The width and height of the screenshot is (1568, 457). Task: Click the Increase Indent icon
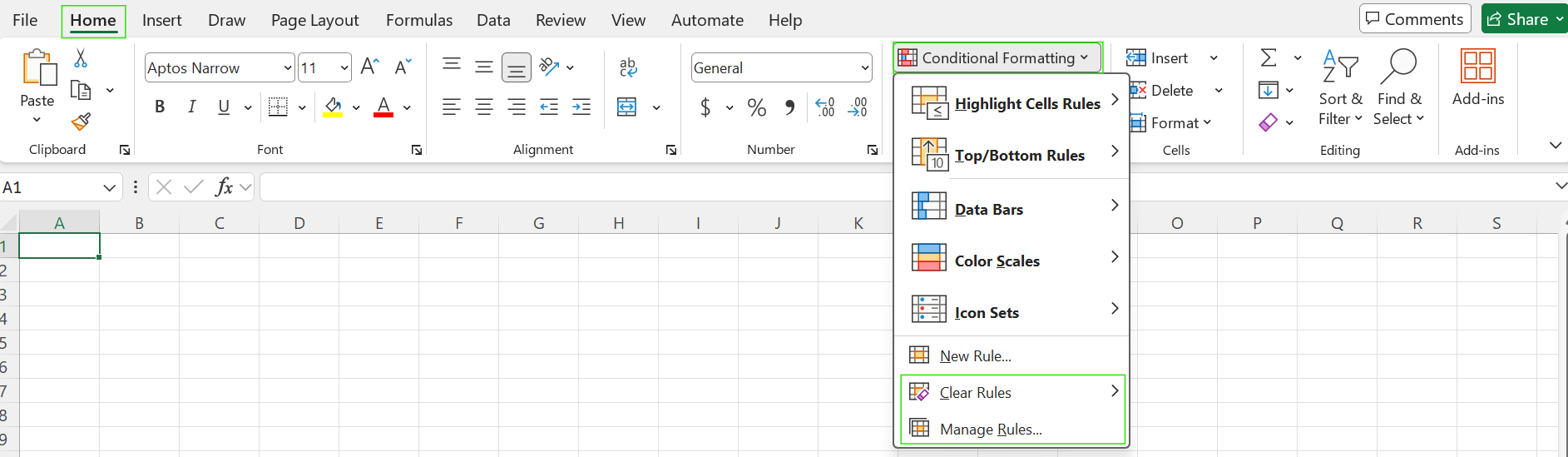tap(581, 107)
